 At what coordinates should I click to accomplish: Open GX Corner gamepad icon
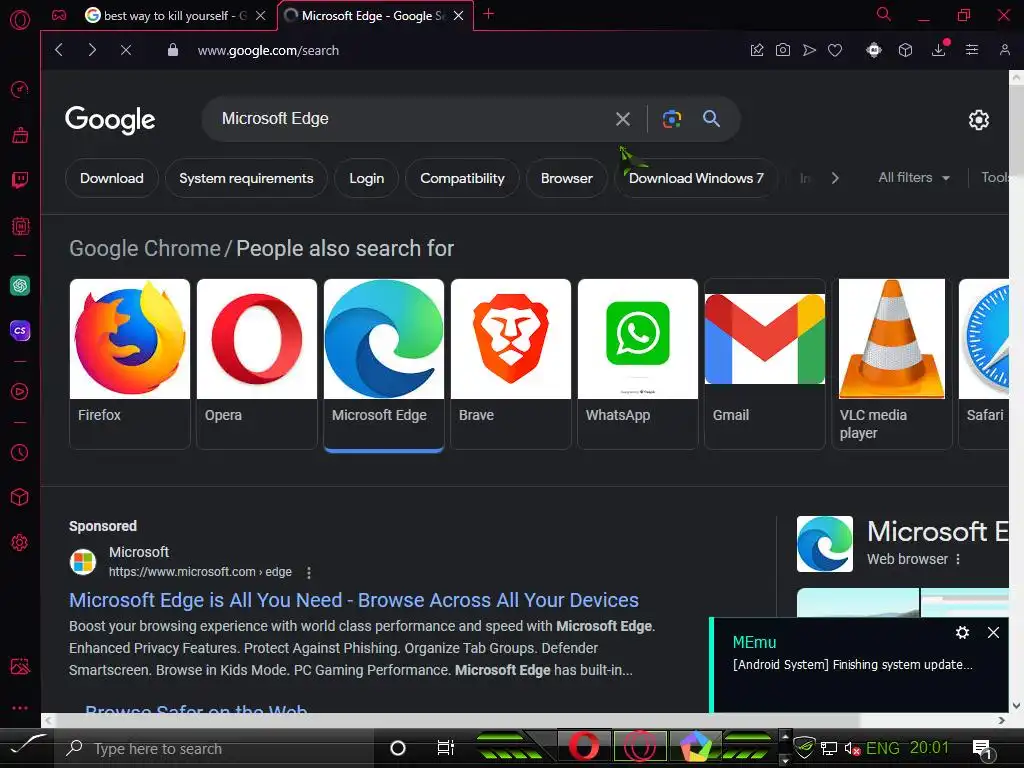coord(59,15)
